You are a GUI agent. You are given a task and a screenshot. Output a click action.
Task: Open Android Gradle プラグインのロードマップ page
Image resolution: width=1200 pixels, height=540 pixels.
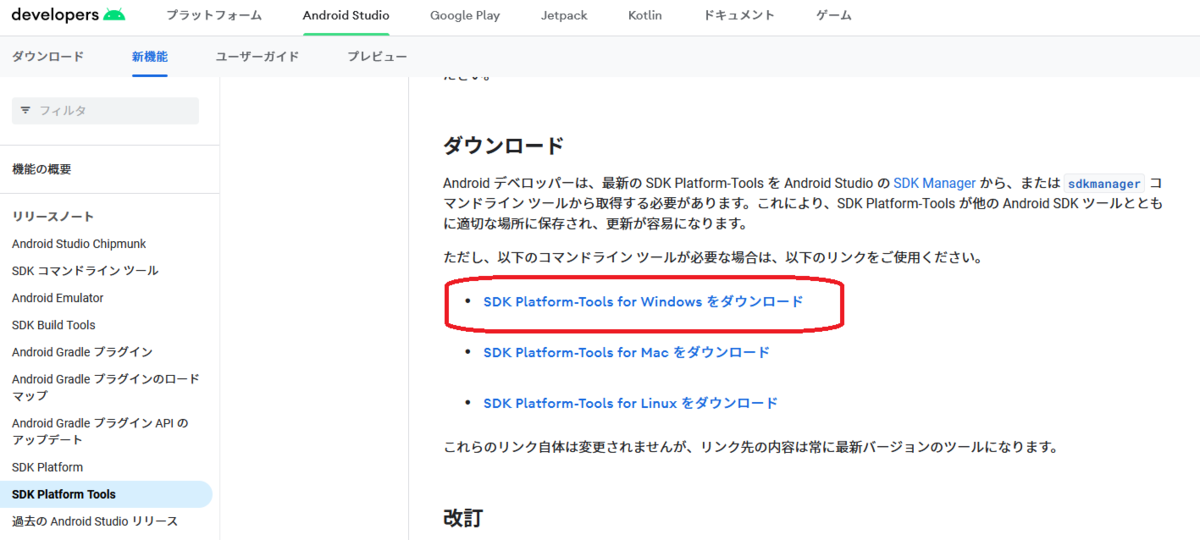click(106, 387)
